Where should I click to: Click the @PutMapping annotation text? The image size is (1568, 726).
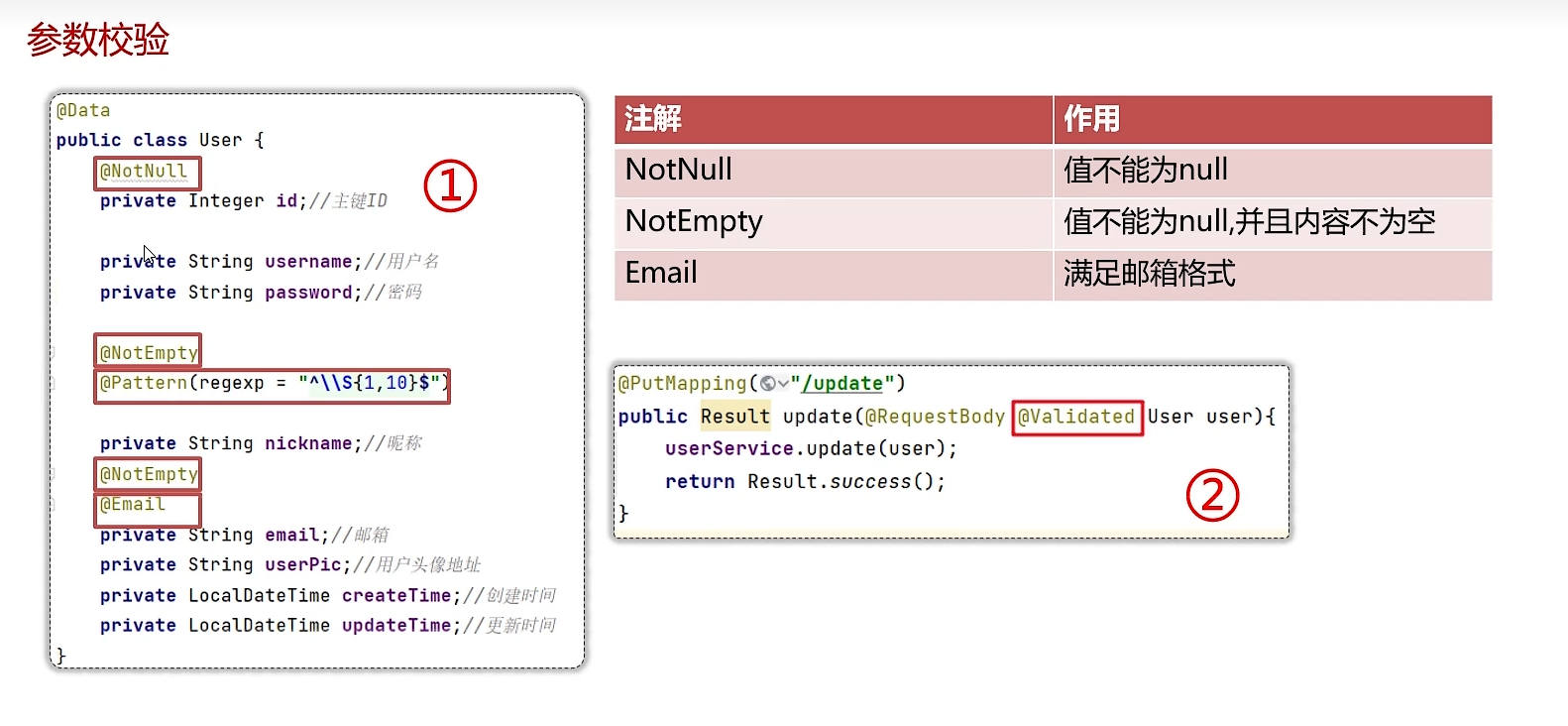[x=682, y=384]
